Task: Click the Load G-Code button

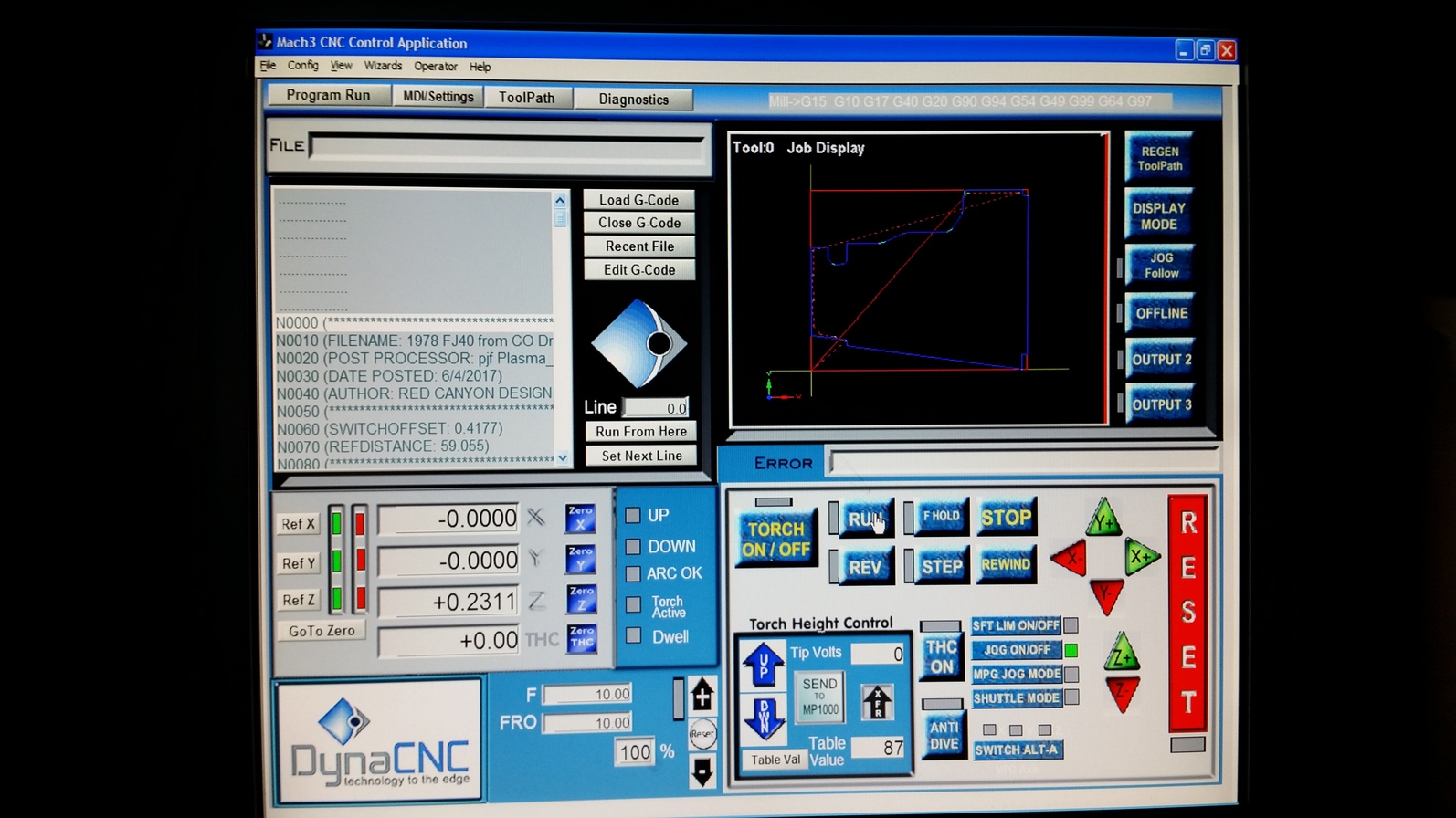Action: pos(638,200)
